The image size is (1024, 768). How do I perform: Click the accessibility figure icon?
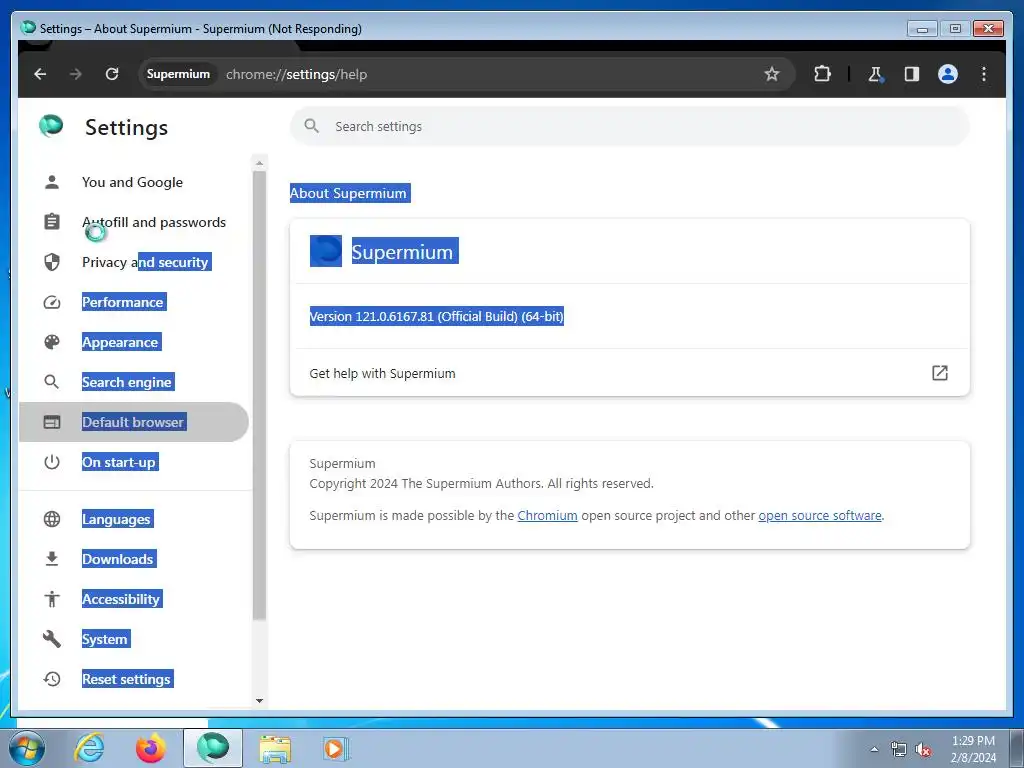pos(52,599)
